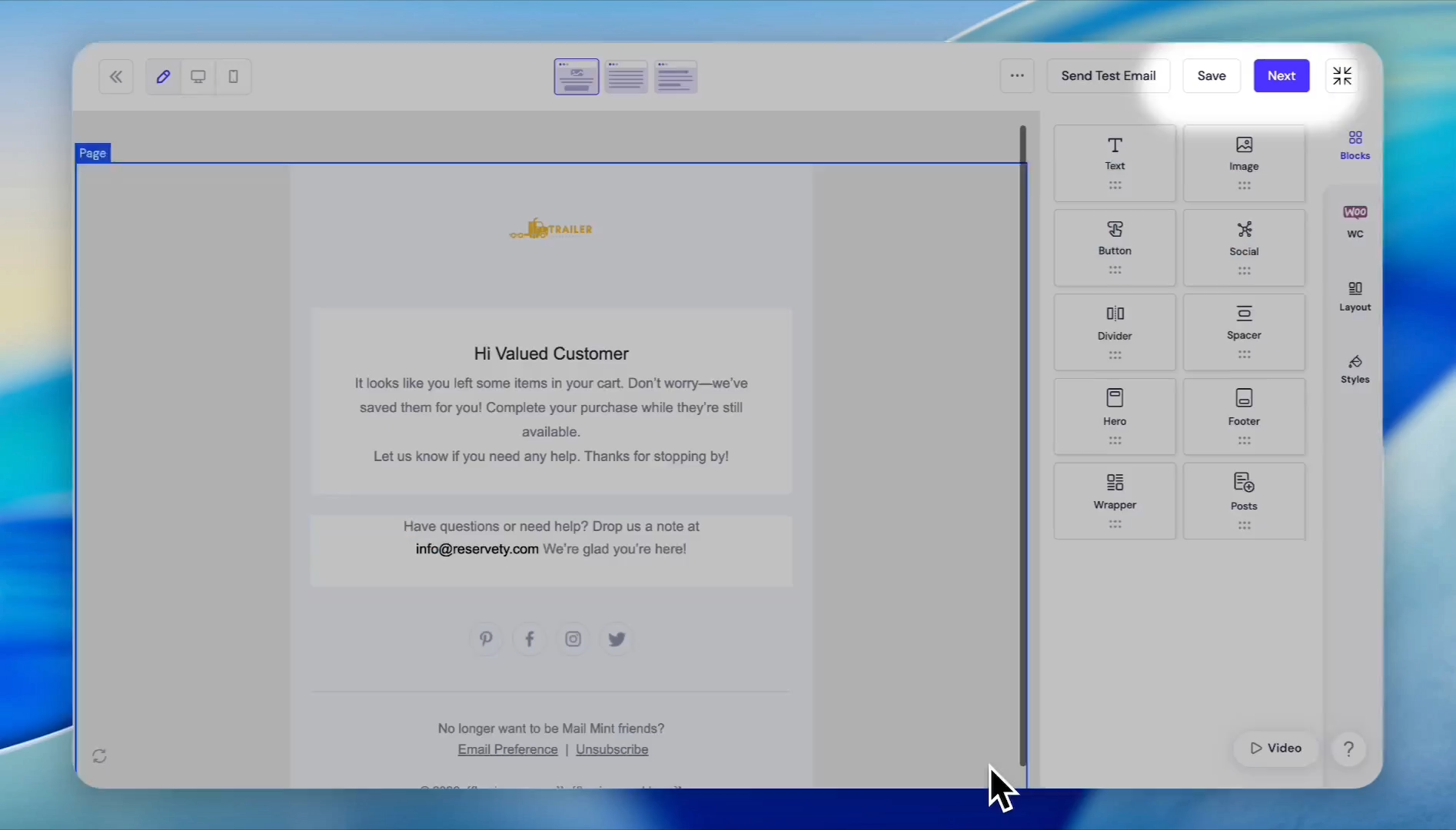The image size is (1456, 830).
Task: Click the Twitter social icon
Action: pyautogui.click(x=617, y=639)
